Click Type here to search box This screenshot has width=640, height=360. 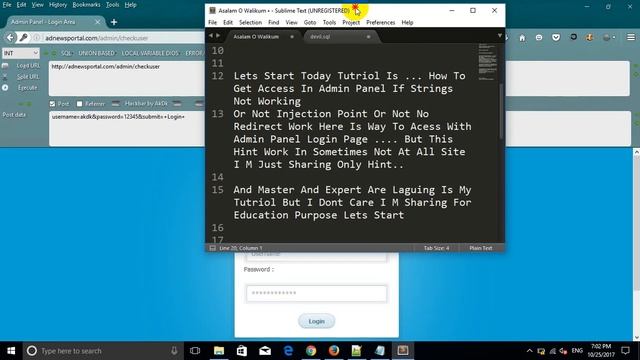(104, 351)
